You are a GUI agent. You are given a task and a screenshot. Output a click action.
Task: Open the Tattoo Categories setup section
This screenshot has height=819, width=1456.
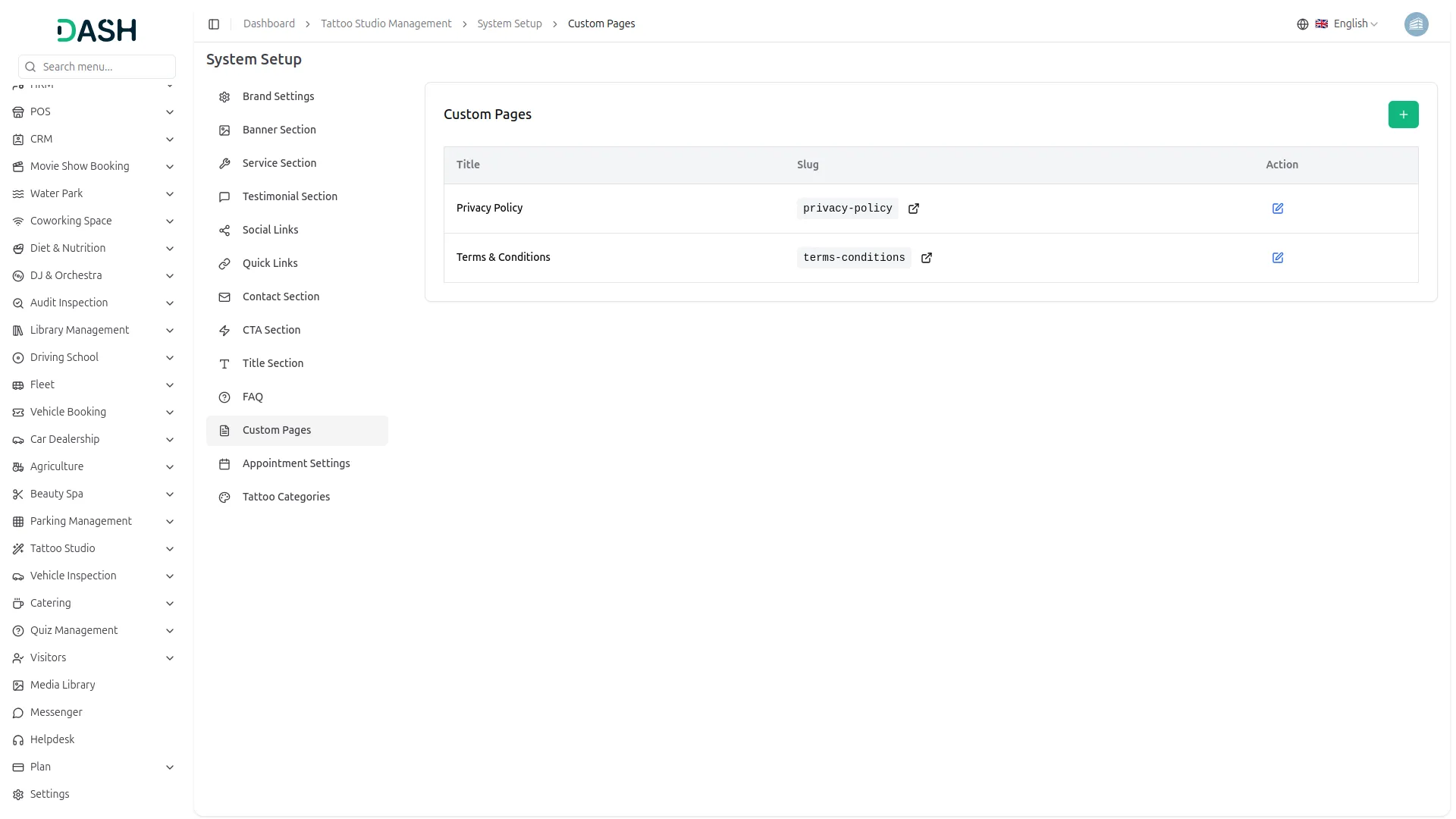point(286,497)
